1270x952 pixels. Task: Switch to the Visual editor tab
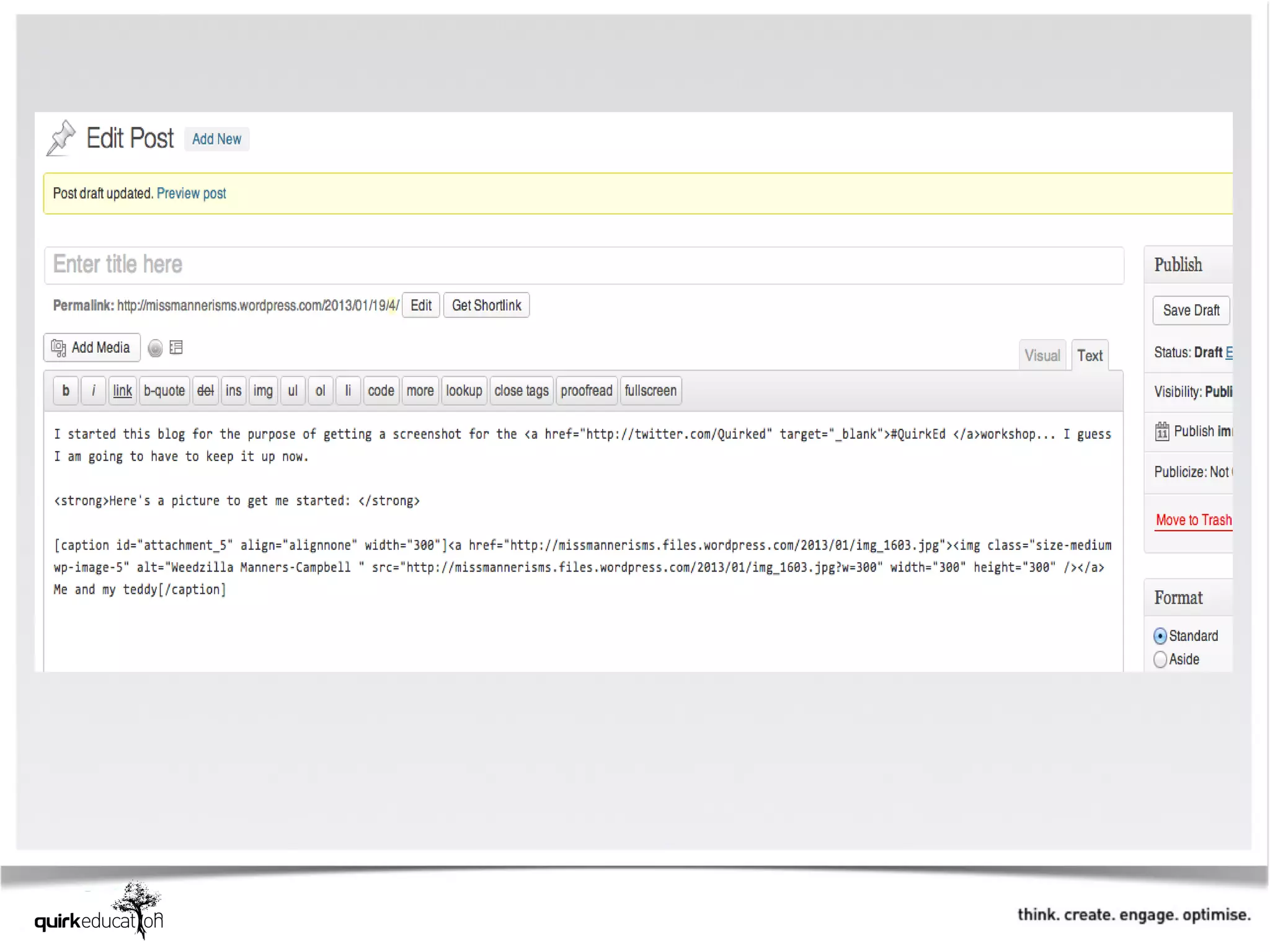pyautogui.click(x=1042, y=356)
